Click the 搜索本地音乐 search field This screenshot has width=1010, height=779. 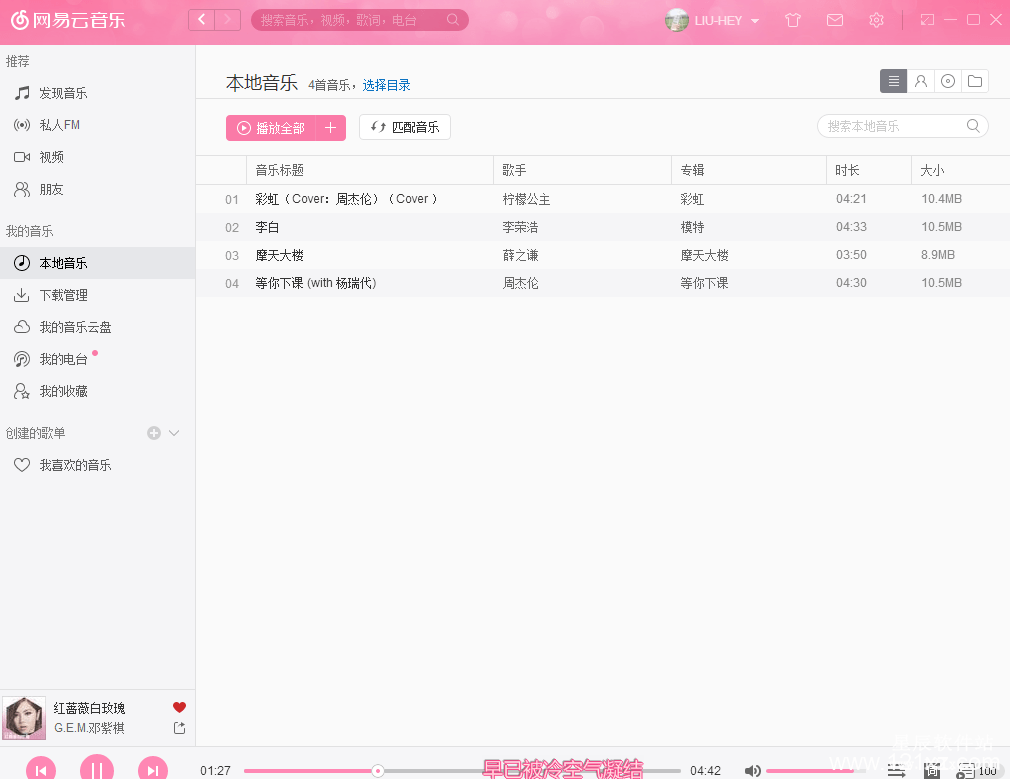click(x=902, y=126)
